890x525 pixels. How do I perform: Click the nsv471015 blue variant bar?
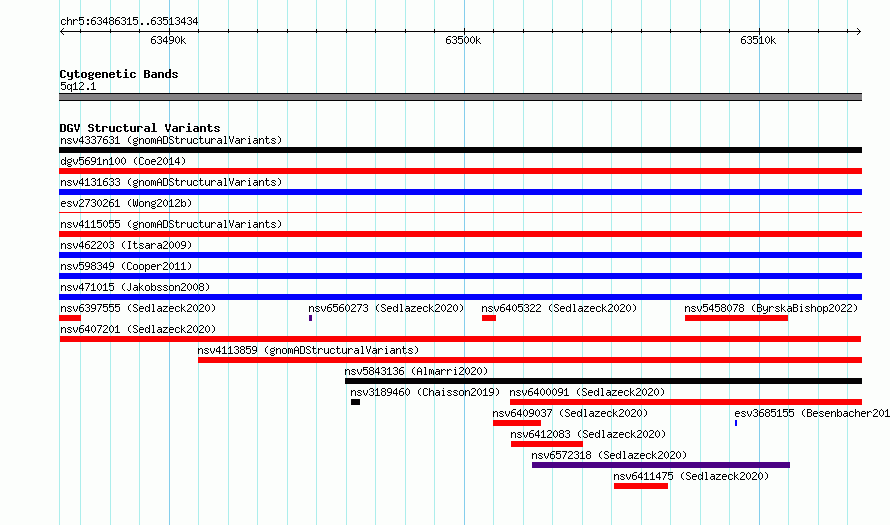point(460,297)
